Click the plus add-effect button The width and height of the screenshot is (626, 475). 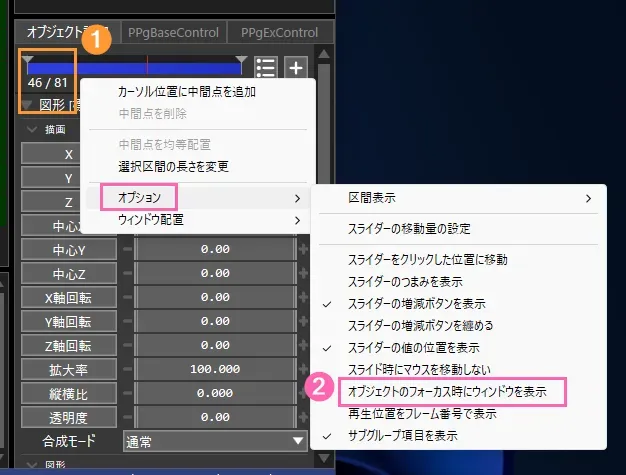click(296, 67)
